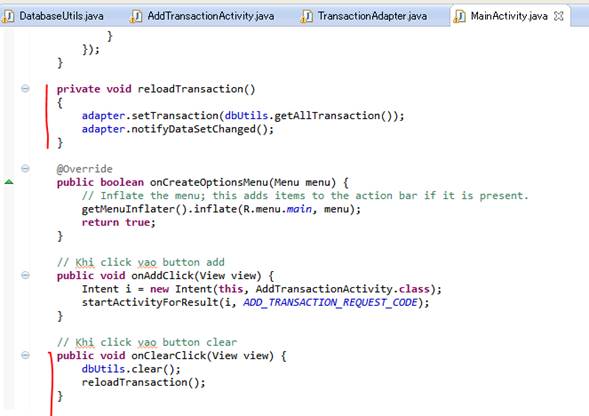Click the green override indicator triangle in gutter
Screen dimensions: 589x416
[x=9, y=182]
